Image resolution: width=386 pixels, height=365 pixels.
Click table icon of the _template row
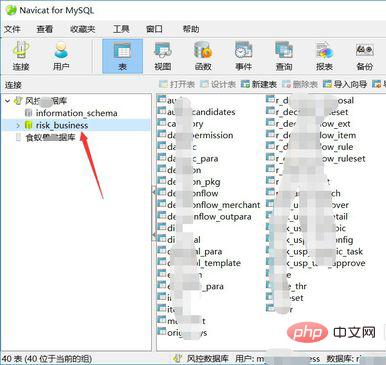pos(162,262)
